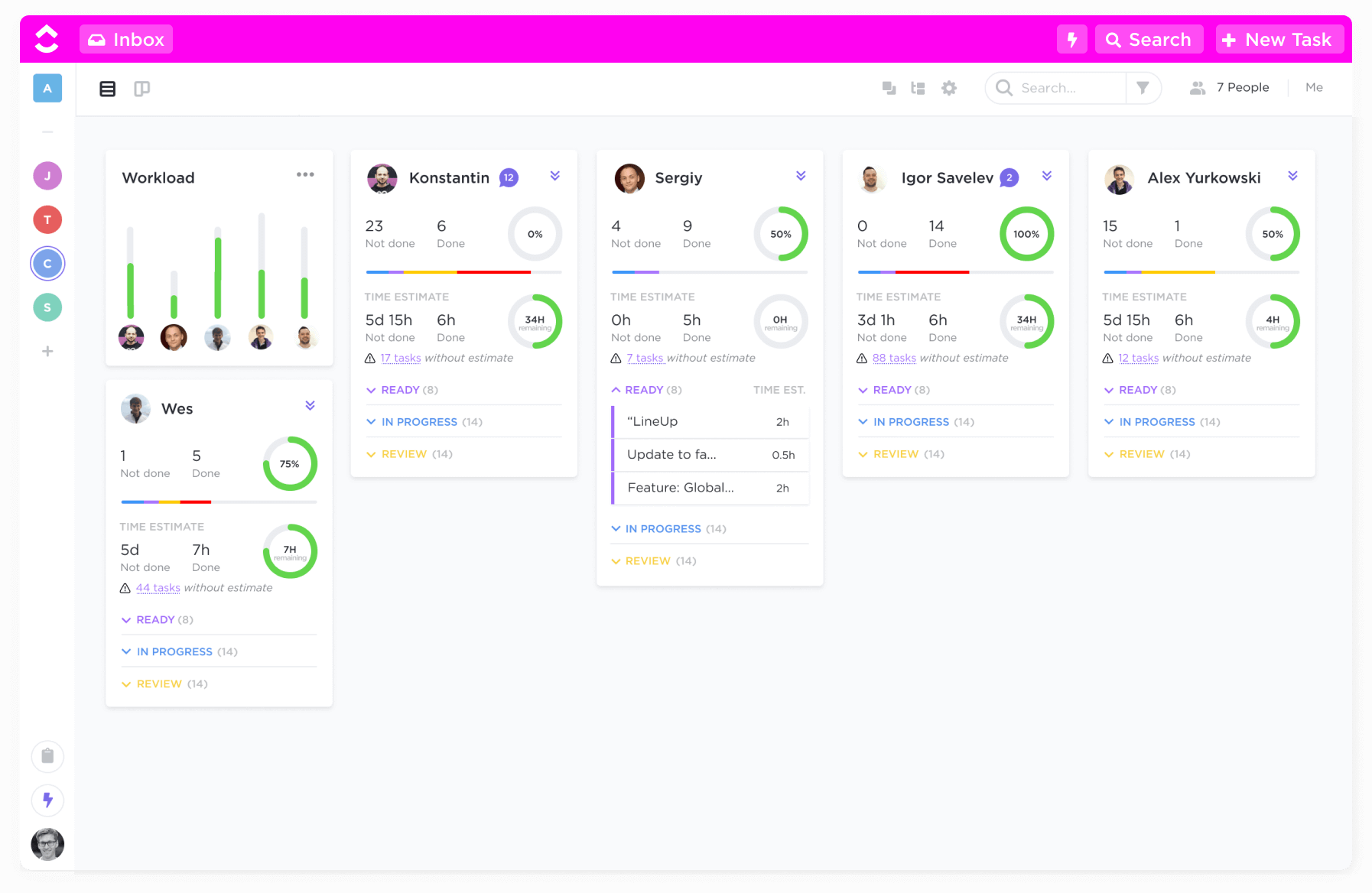The height and width of the screenshot is (893, 1372).
Task: Open the Workload card options menu
Action: [x=305, y=174]
